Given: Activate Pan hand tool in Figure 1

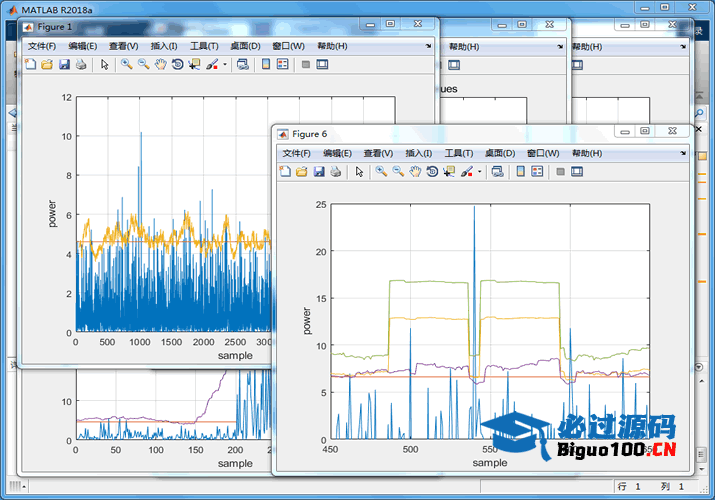Looking at the screenshot, I should (x=161, y=64).
